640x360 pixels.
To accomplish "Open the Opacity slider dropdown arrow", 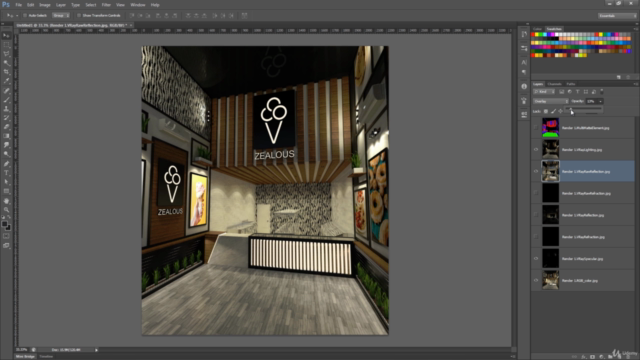I will (x=600, y=101).
